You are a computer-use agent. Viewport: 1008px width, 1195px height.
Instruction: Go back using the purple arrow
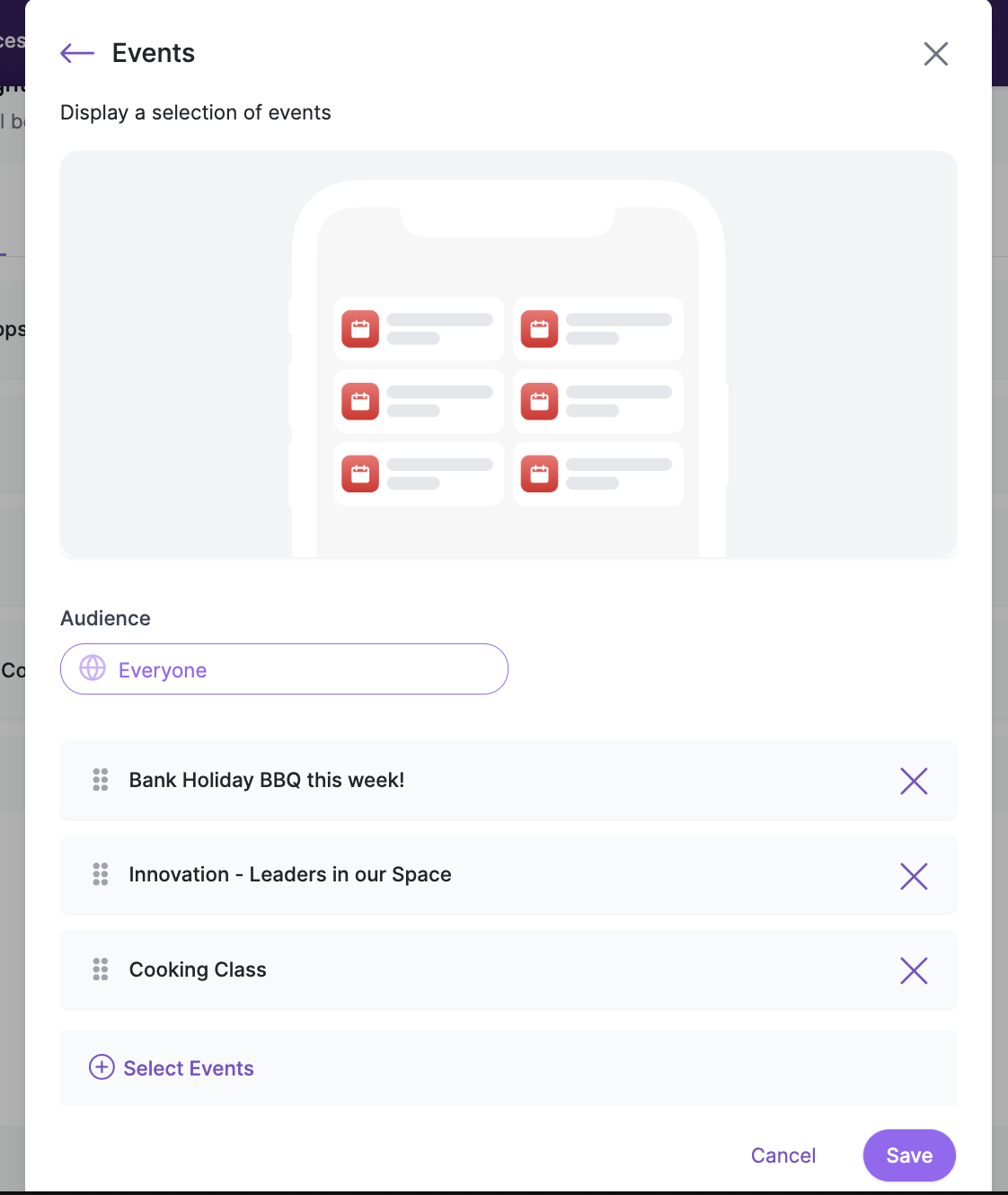77,53
